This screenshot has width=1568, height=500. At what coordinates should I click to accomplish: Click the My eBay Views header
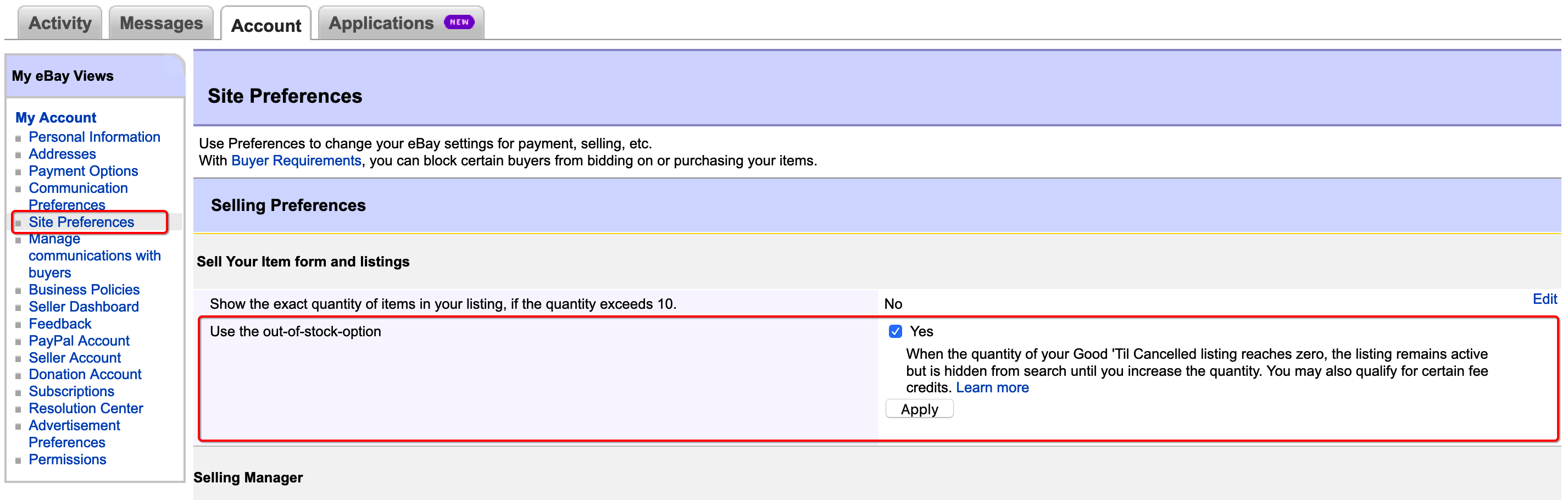coord(63,76)
